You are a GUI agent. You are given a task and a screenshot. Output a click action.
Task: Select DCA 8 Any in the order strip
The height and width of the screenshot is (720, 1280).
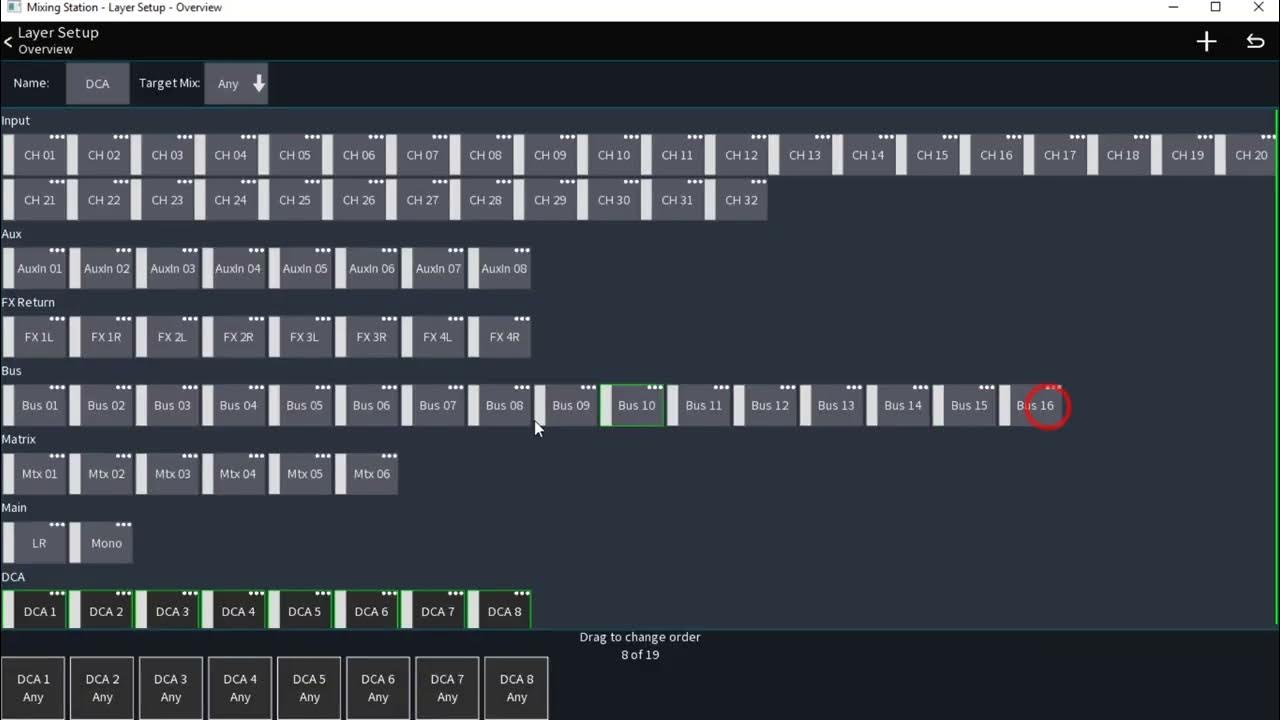(x=516, y=688)
